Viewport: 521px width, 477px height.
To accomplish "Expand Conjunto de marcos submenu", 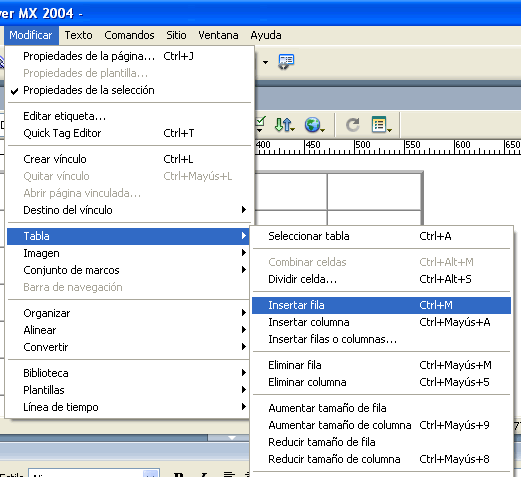I will (129, 270).
